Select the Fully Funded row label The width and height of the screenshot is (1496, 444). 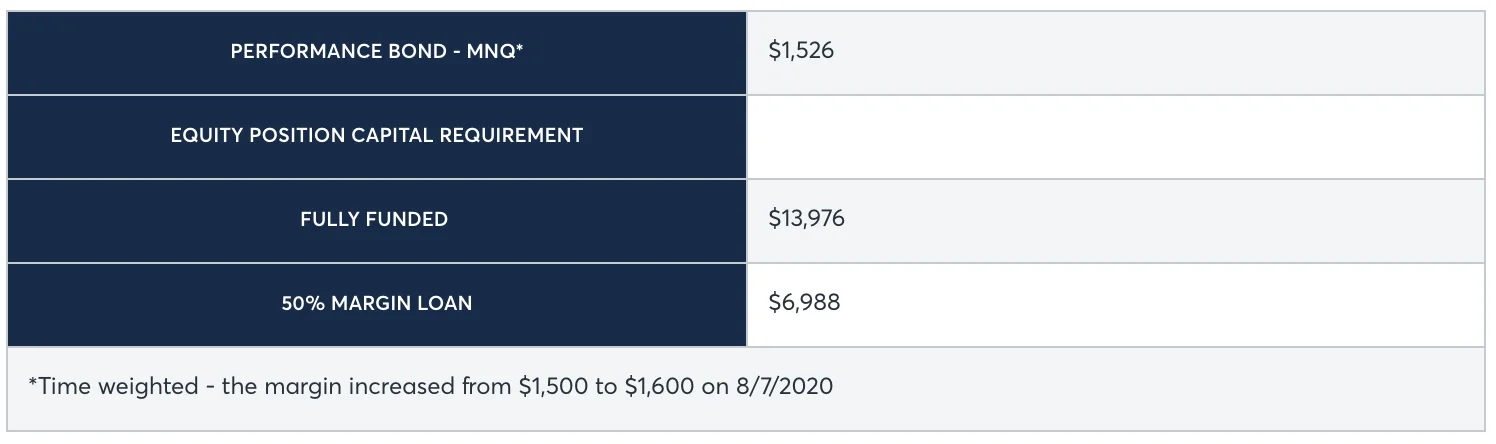(x=374, y=220)
